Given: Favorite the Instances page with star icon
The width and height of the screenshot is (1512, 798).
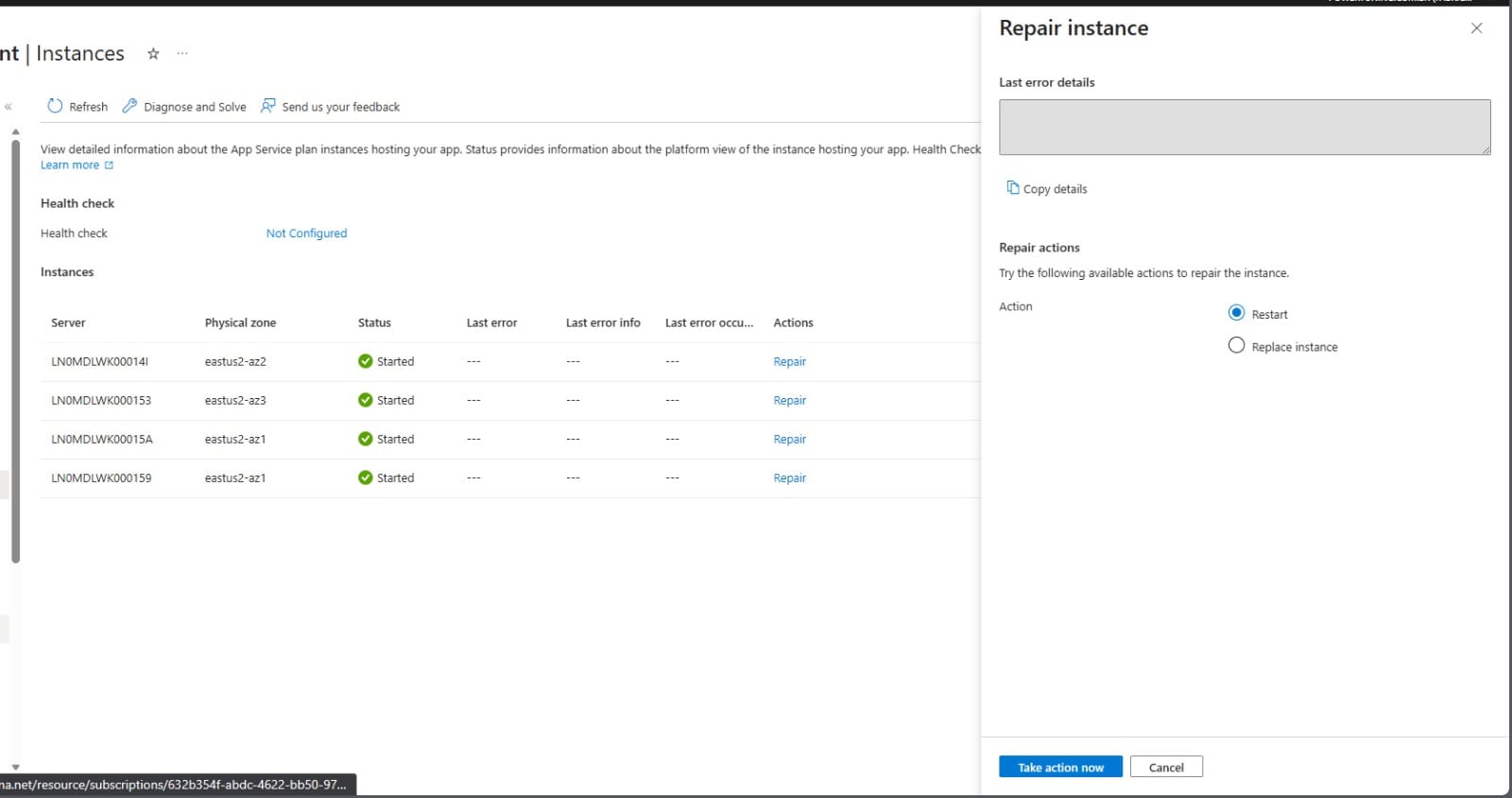Looking at the screenshot, I should pos(153,54).
